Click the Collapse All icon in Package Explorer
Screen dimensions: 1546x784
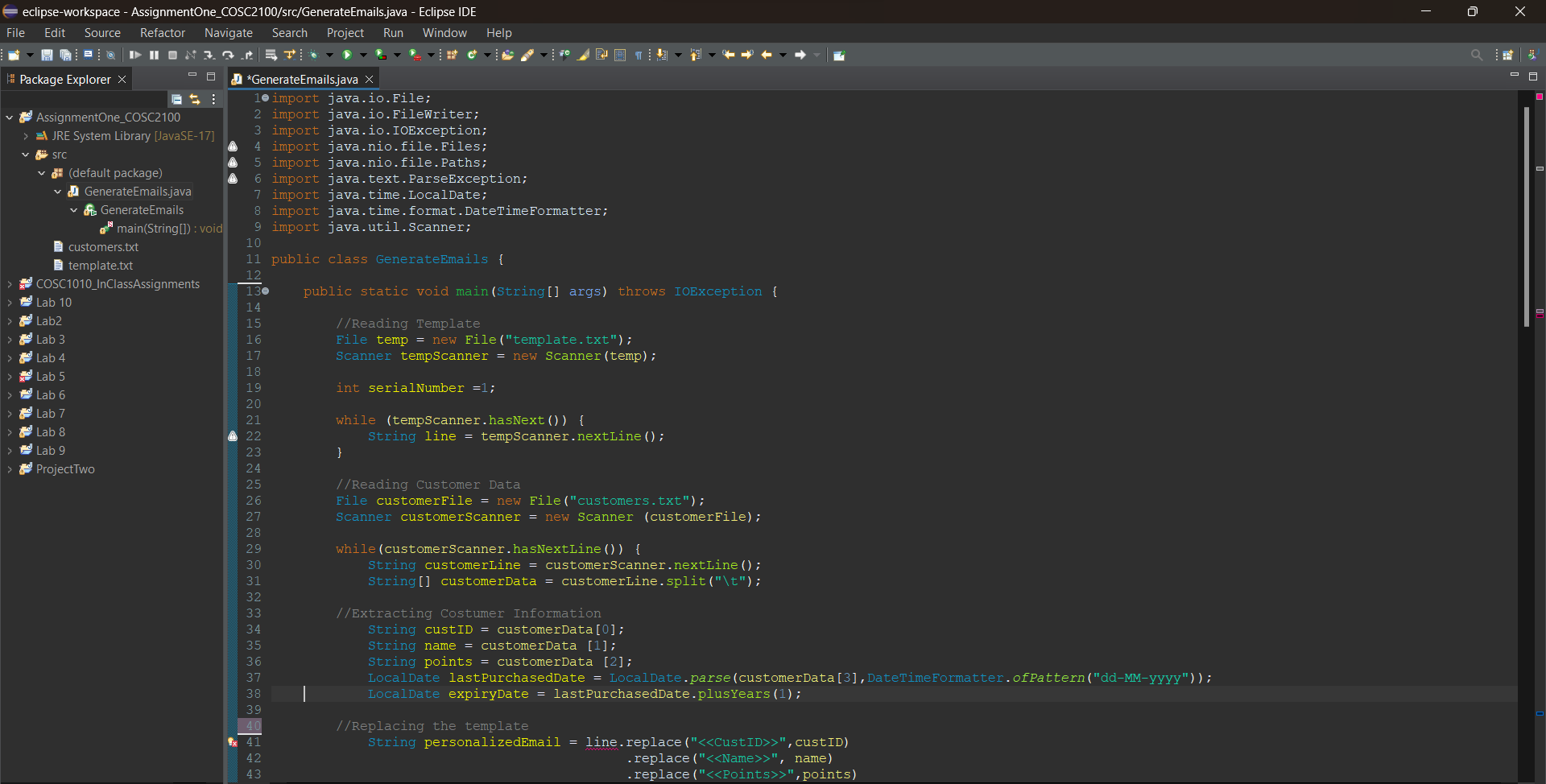176,99
